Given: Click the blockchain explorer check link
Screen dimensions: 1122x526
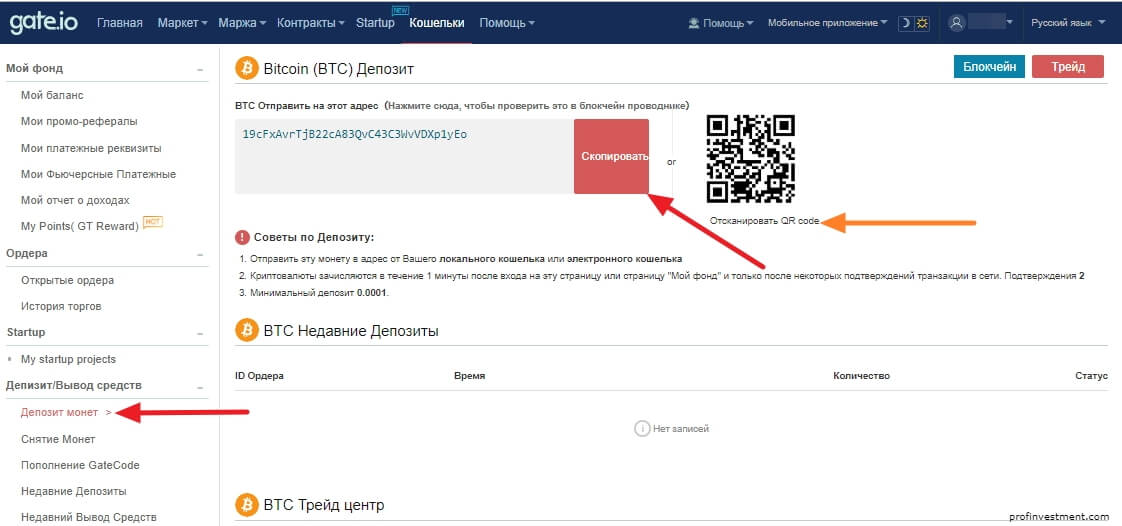Looking at the screenshot, I should tap(537, 105).
